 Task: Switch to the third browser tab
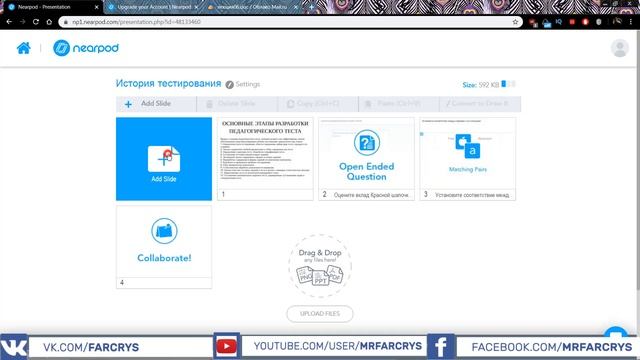click(251, 7)
